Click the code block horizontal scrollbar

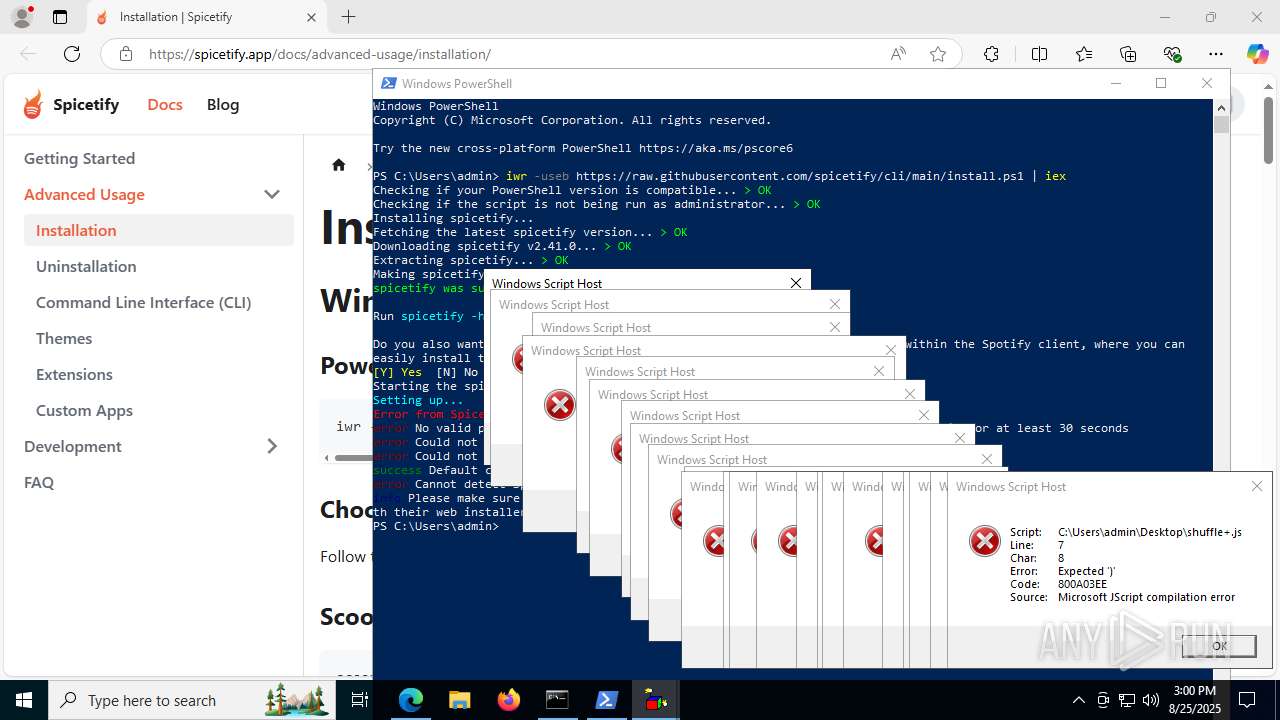click(353, 458)
